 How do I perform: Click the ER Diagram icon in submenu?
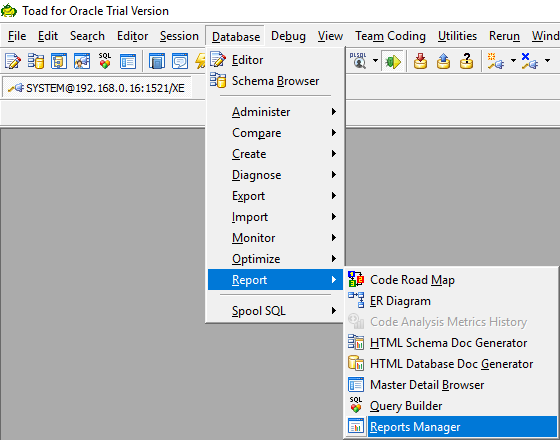(356, 300)
